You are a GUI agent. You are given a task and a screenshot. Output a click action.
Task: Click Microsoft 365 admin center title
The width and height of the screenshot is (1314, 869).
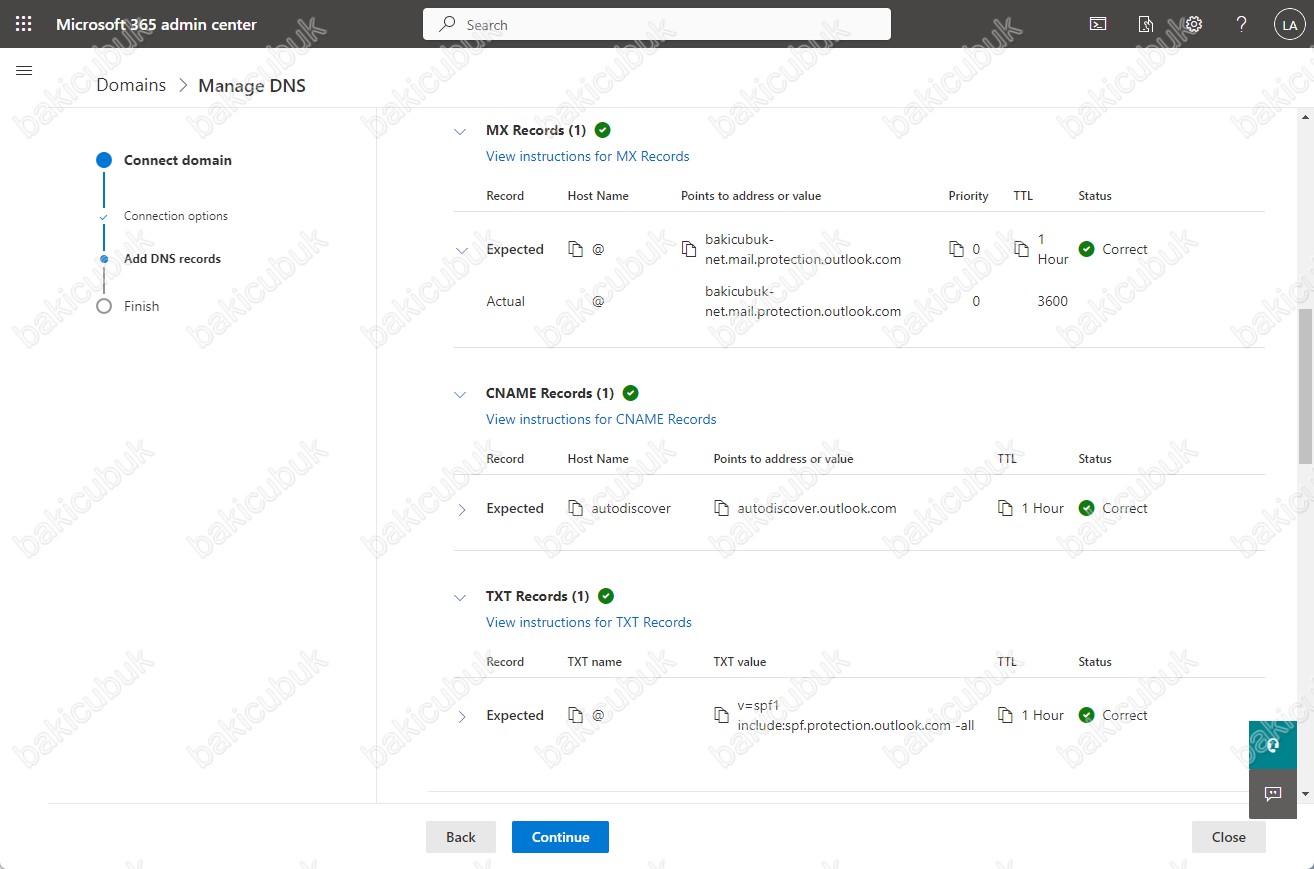(x=156, y=24)
